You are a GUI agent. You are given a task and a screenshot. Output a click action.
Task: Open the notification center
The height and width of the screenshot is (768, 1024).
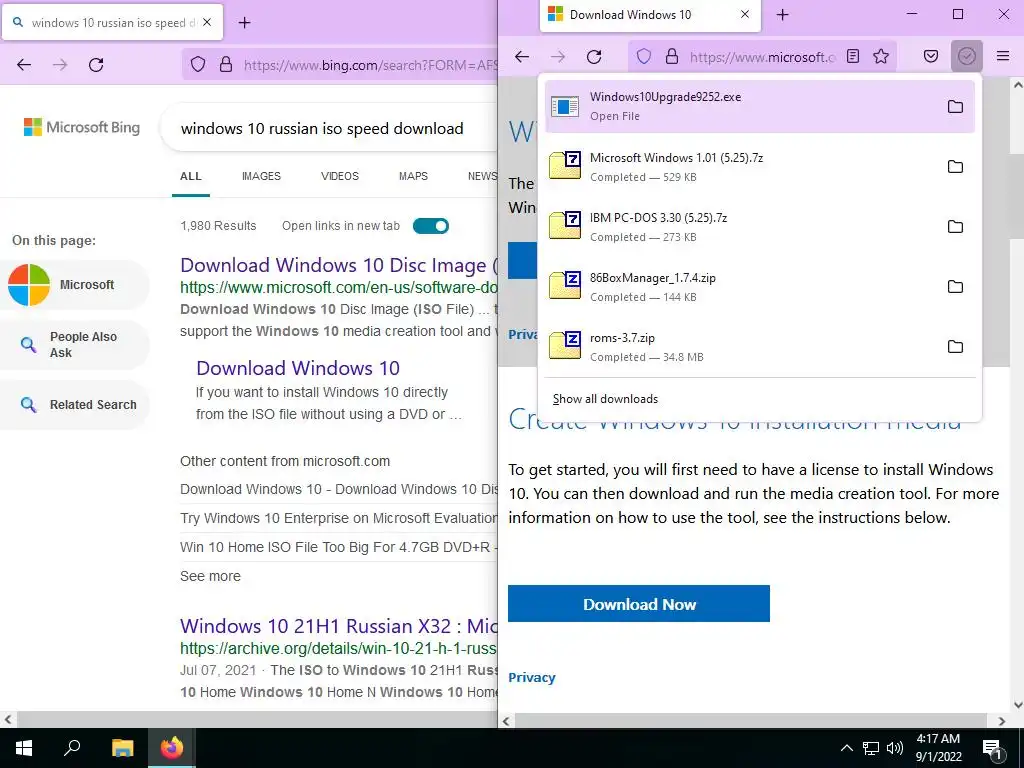[x=992, y=748]
